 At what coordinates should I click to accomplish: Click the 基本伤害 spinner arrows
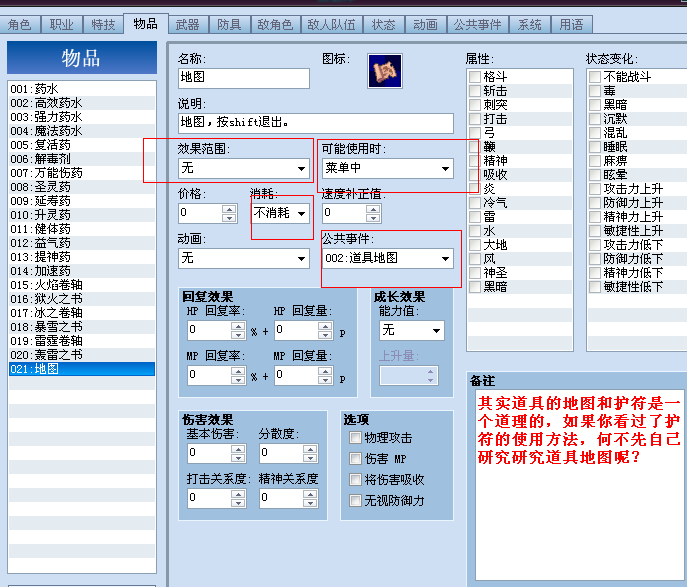pos(238,453)
